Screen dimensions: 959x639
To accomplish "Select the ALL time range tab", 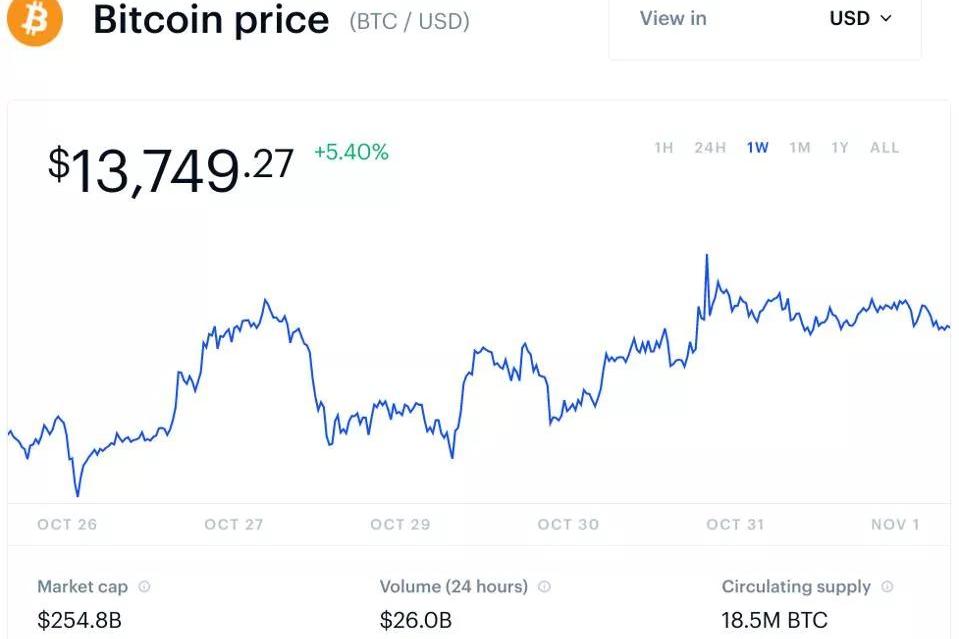I will 884,148.
